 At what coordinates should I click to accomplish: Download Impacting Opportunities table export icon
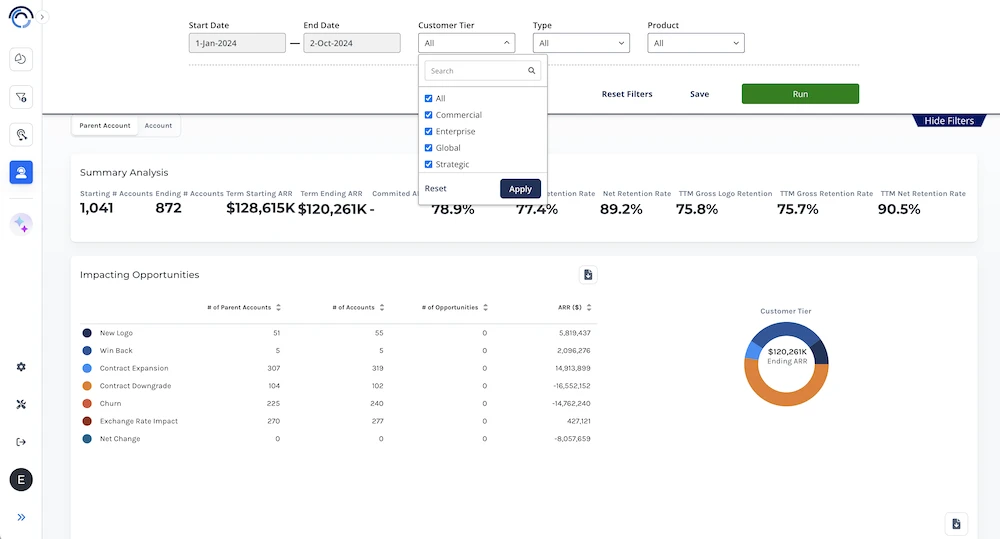[x=588, y=275]
